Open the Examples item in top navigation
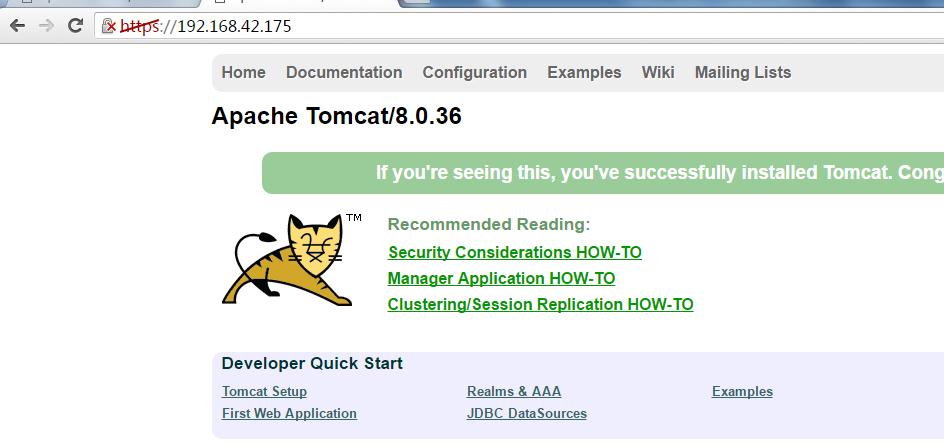Screen dimensions: 944x448 pyautogui.click(x=584, y=72)
